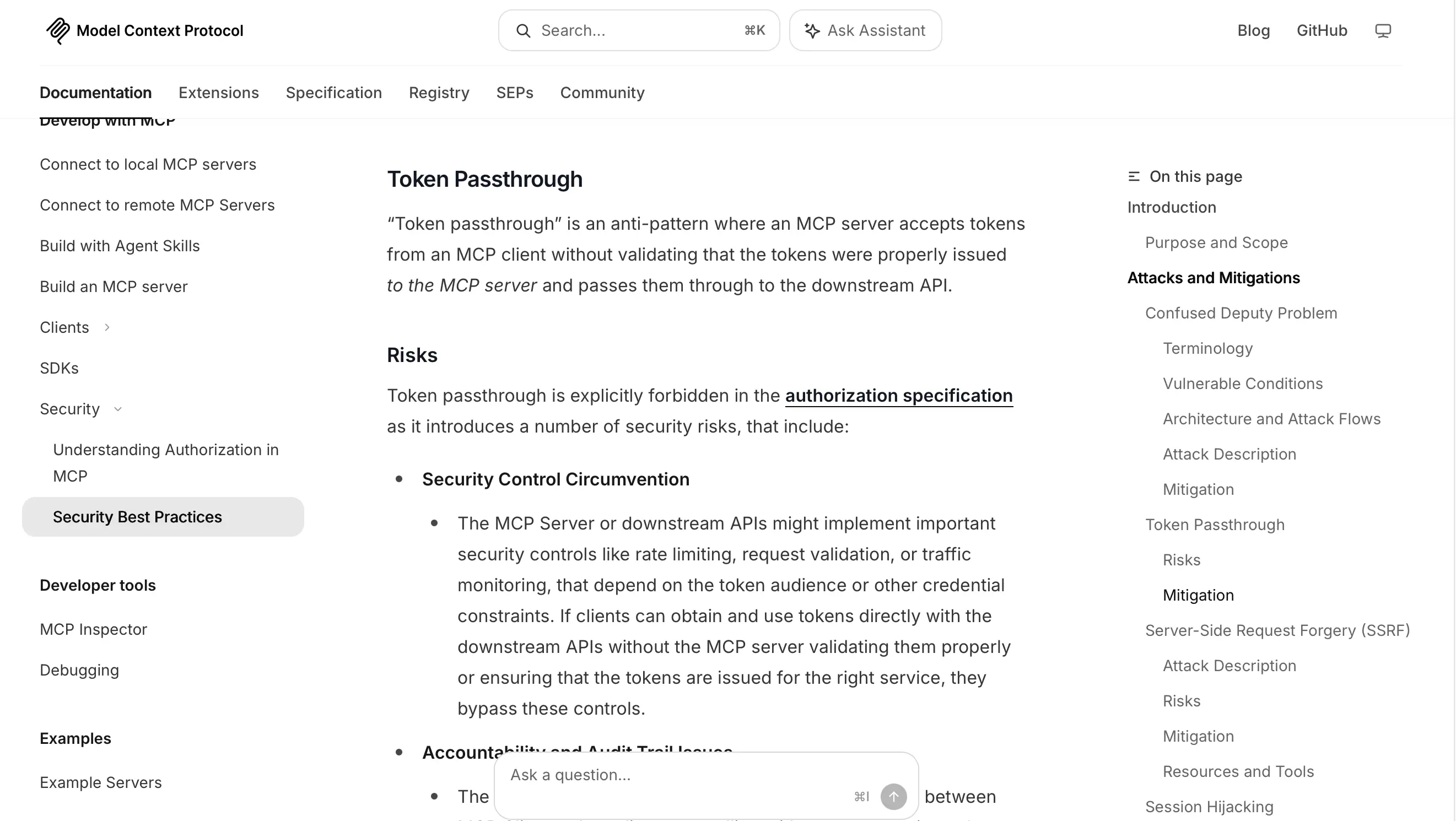Click the Ask Assistant button
This screenshot has width=1456, height=821.
click(x=865, y=30)
